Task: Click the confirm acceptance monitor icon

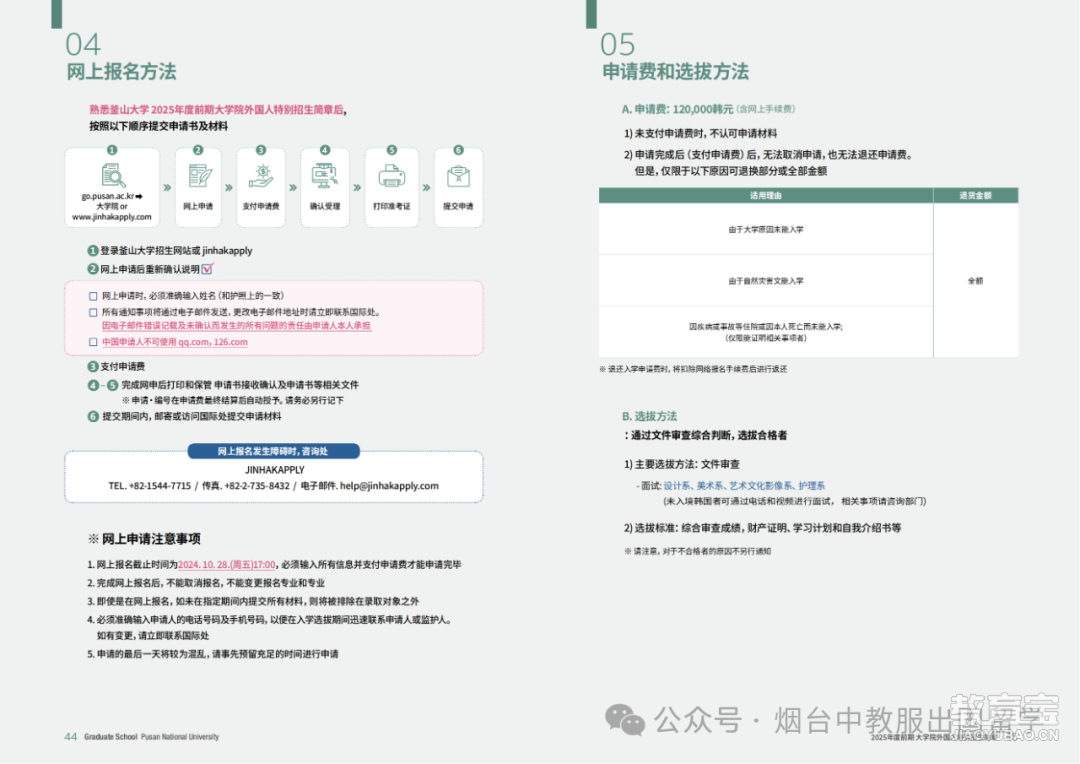Action: (x=324, y=176)
